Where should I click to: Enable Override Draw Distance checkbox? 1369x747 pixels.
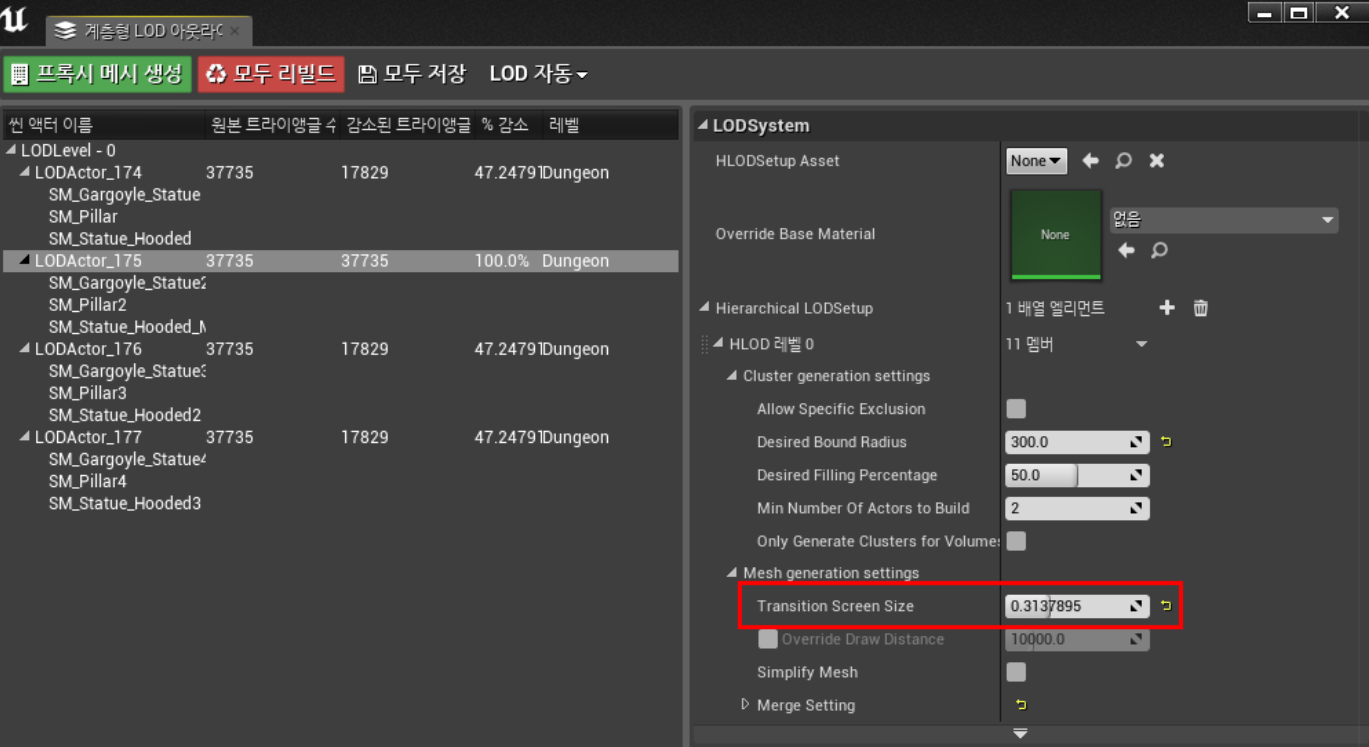(768, 639)
